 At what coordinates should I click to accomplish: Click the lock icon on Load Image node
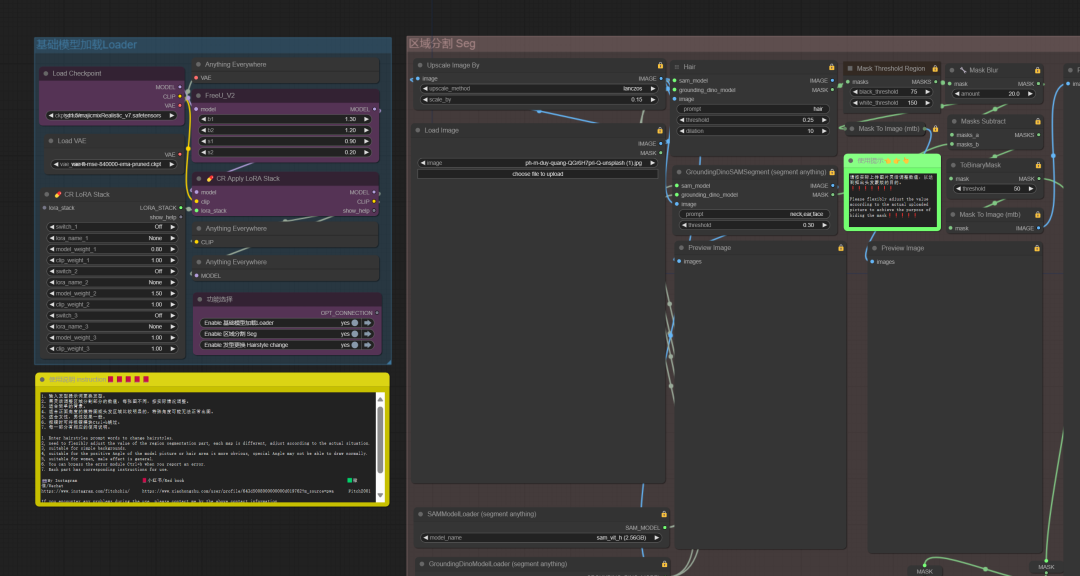660,130
